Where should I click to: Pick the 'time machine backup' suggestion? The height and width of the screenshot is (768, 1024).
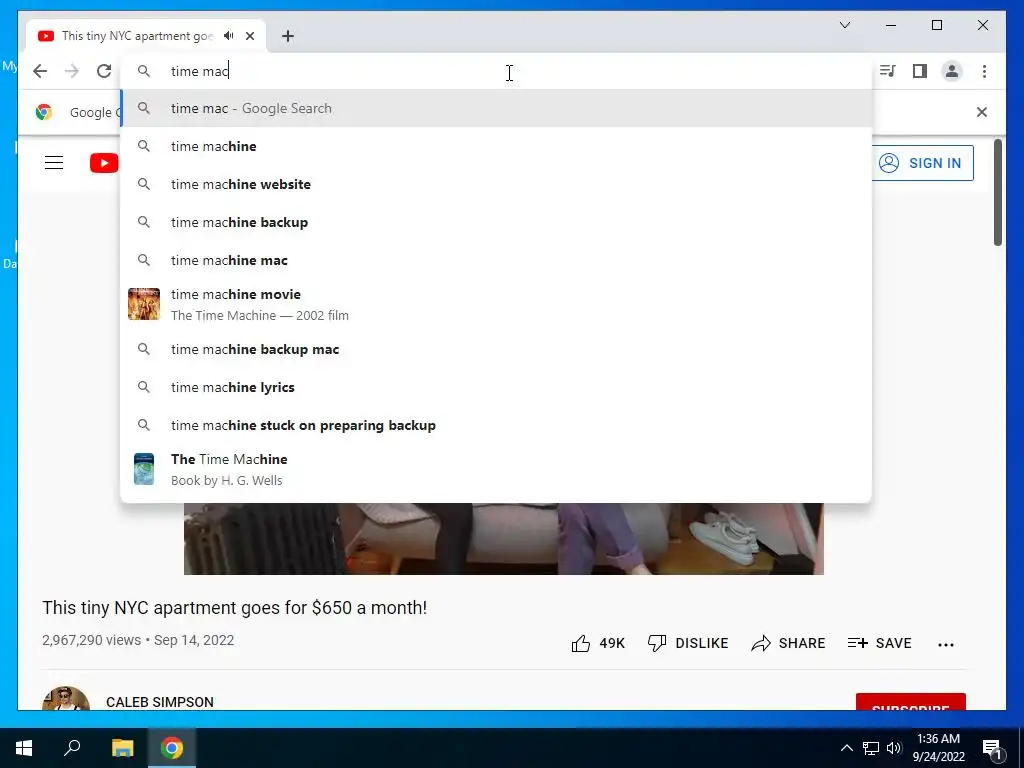[496, 222]
